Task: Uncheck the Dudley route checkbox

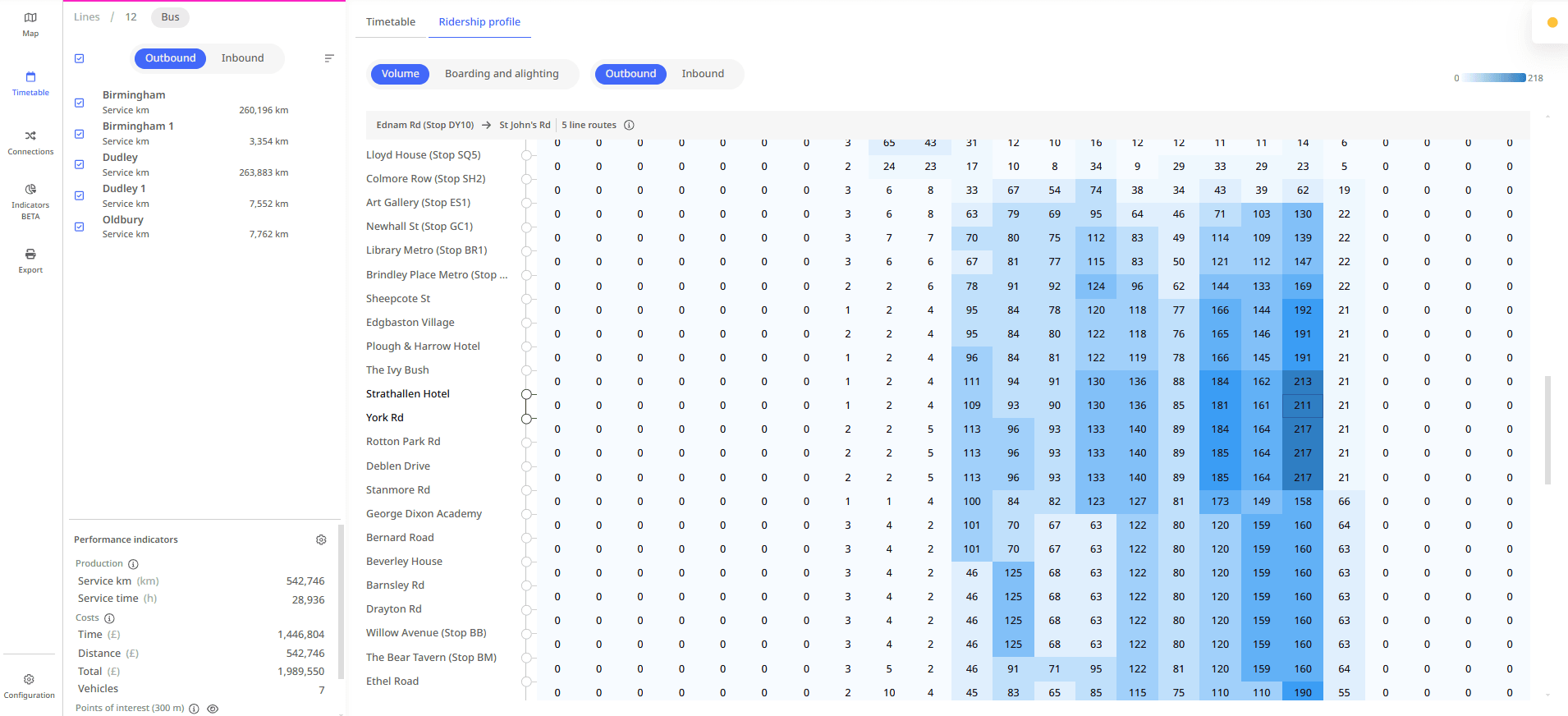Action: coord(80,164)
